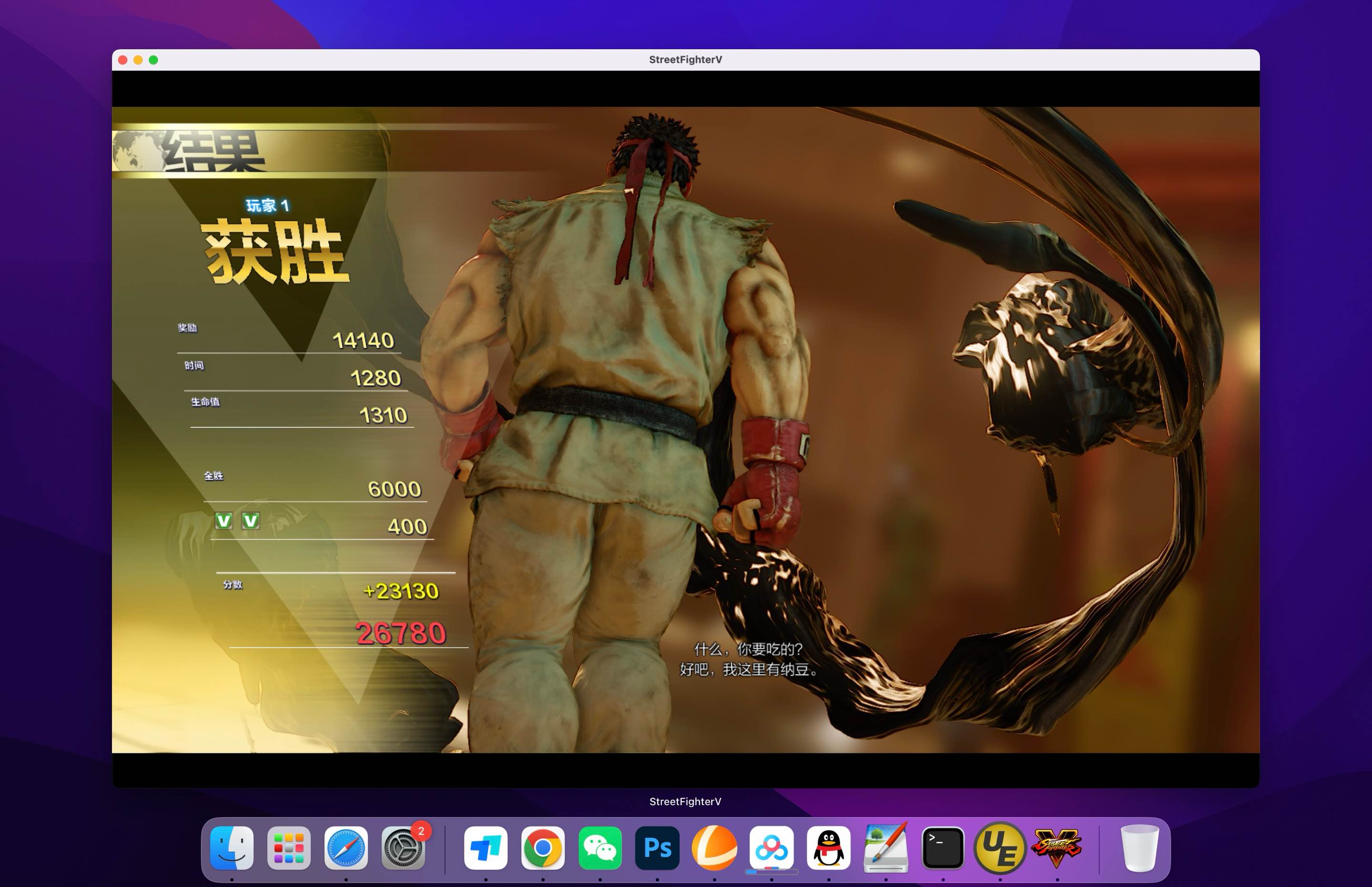Click the StreetFighterV dock tooltip label

tap(686, 802)
